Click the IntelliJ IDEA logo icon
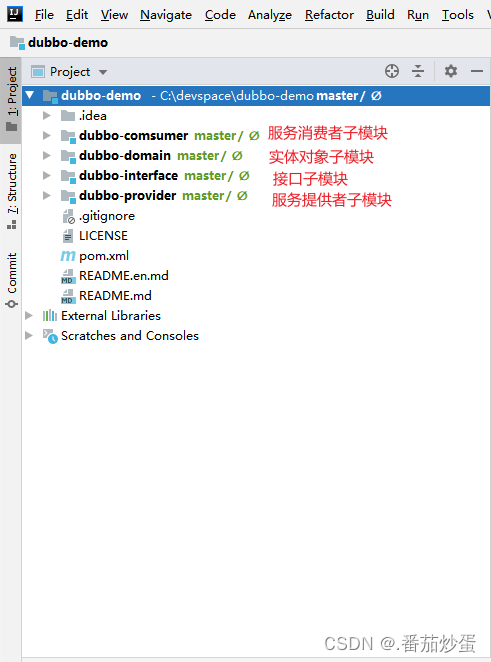The height and width of the screenshot is (662, 491). (15, 14)
